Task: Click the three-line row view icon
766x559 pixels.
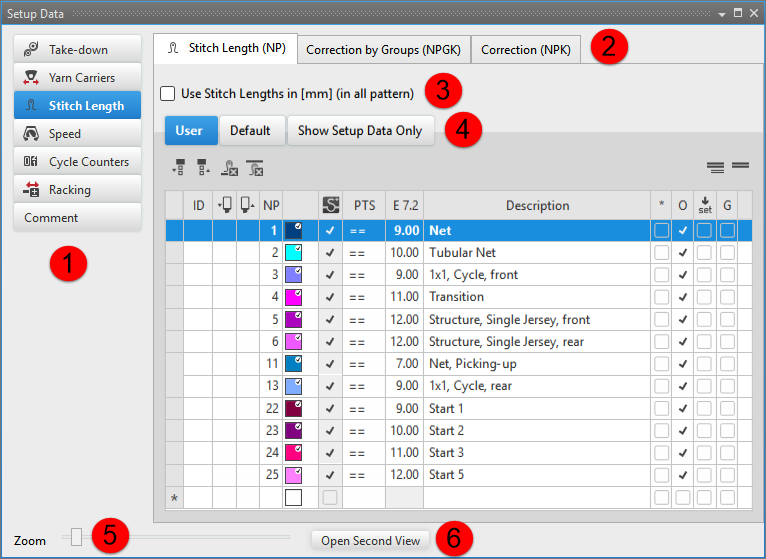Action: pos(715,166)
